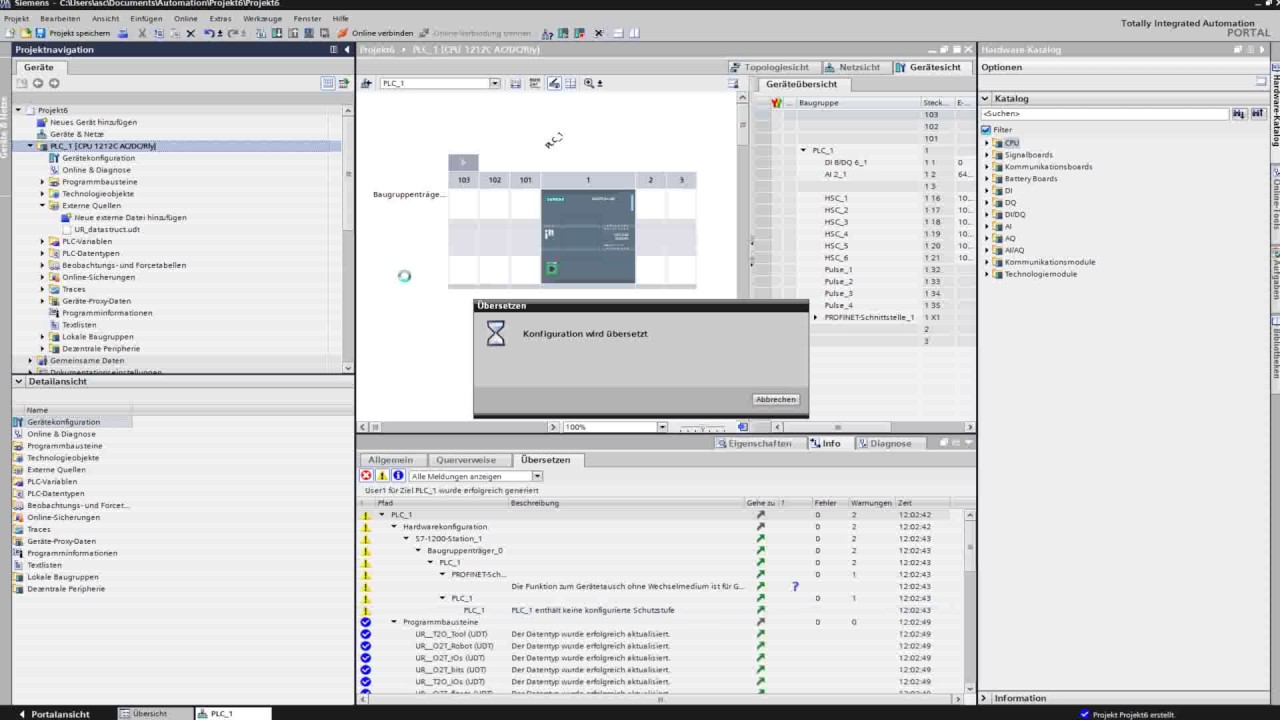
Task: Click Projekt speichern save icon
Action: click(x=41, y=33)
